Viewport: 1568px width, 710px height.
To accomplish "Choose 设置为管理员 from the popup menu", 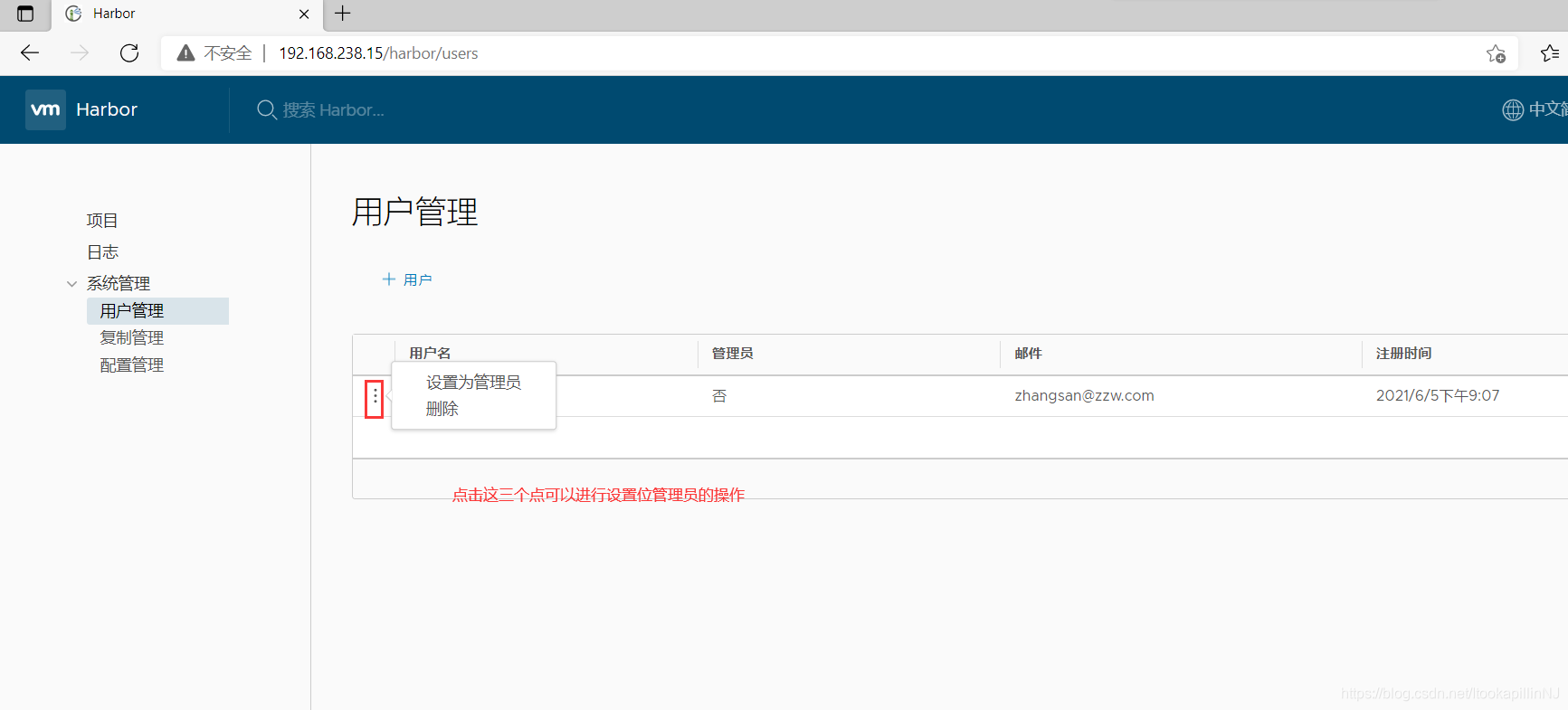I will pyautogui.click(x=473, y=383).
